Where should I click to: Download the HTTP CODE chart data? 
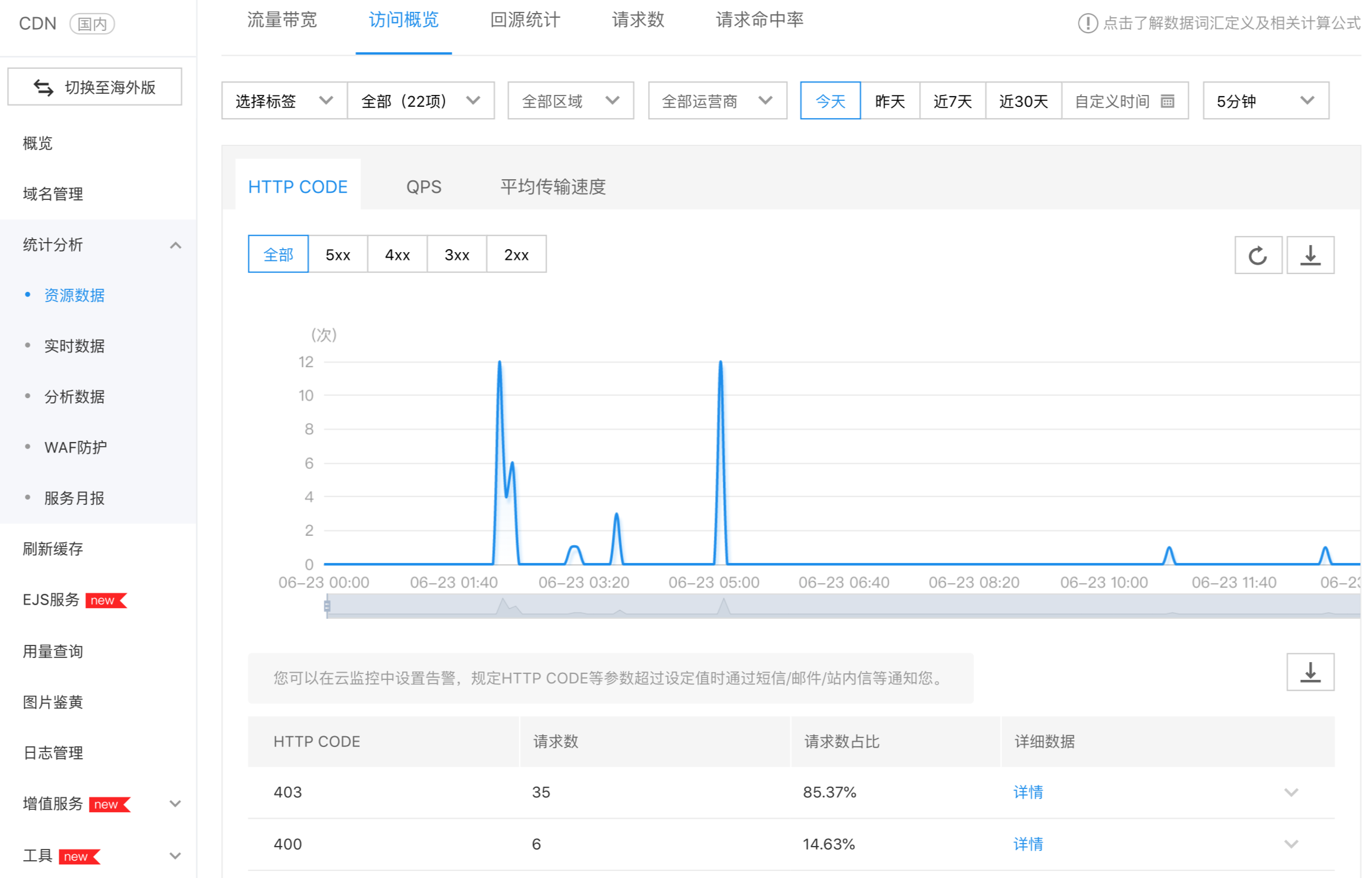click(1310, 256)
